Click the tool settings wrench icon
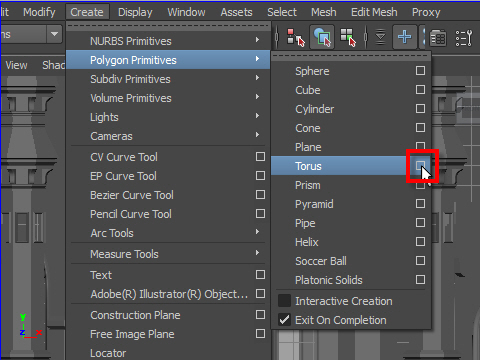The image size is (480, 360). [464, 38]
